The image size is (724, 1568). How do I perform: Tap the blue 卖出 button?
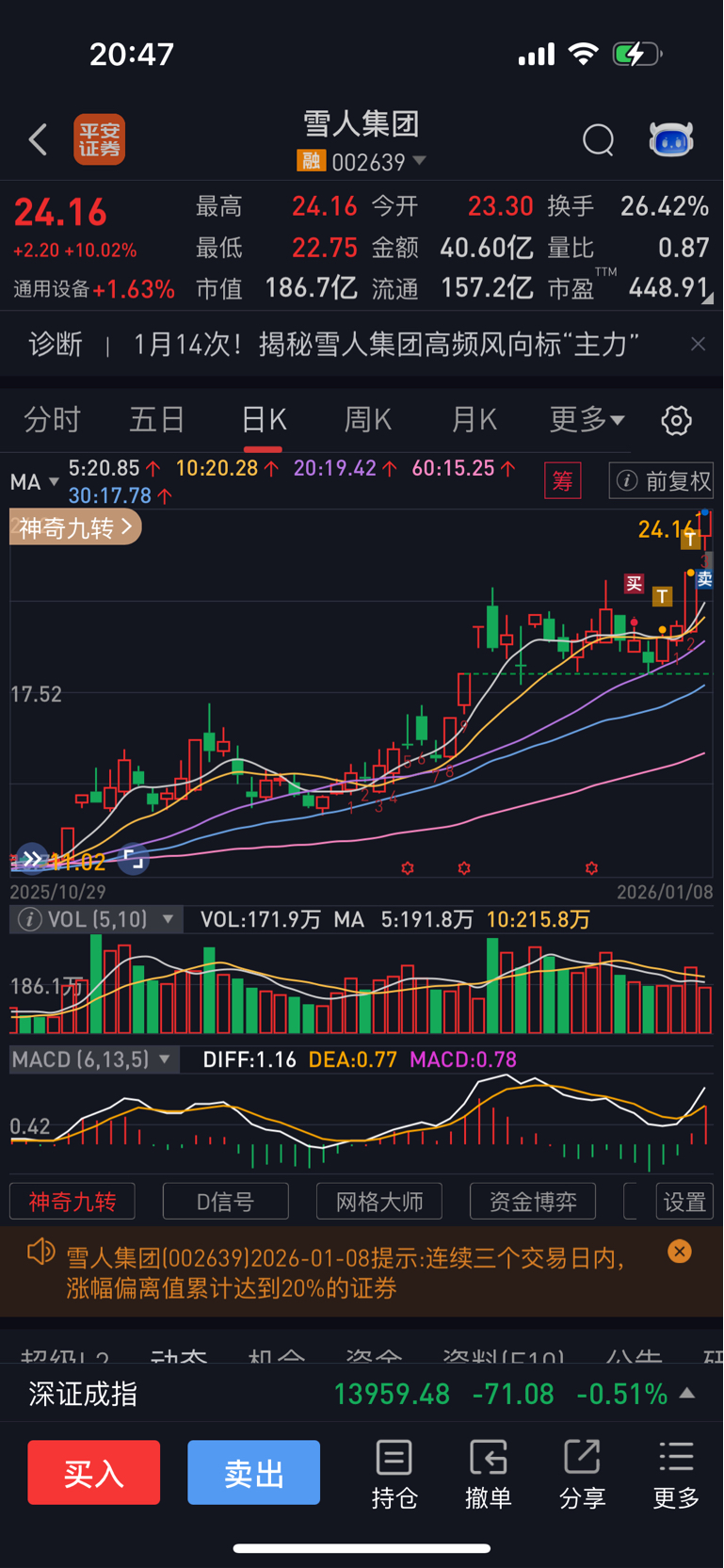point(253,1472)
